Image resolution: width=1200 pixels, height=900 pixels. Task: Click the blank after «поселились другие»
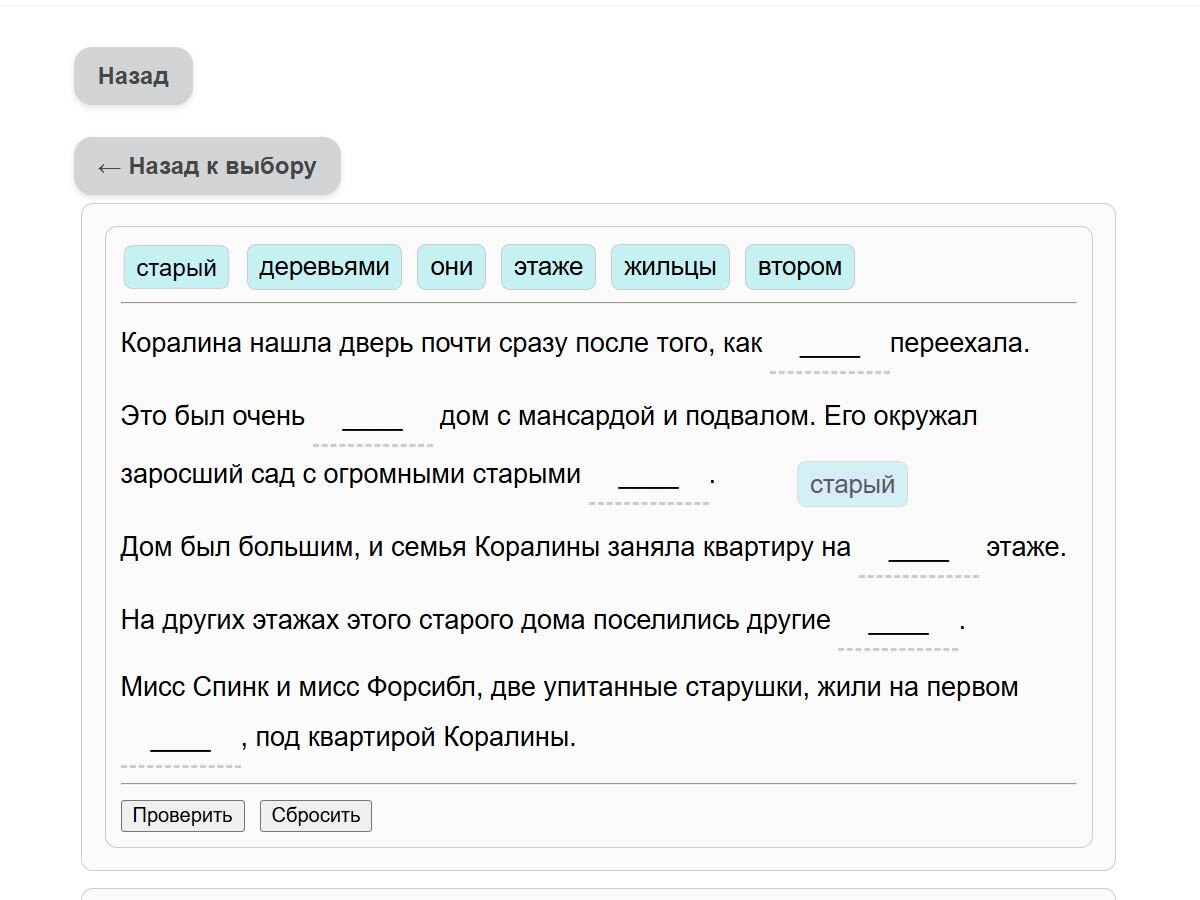coord(898,626)
